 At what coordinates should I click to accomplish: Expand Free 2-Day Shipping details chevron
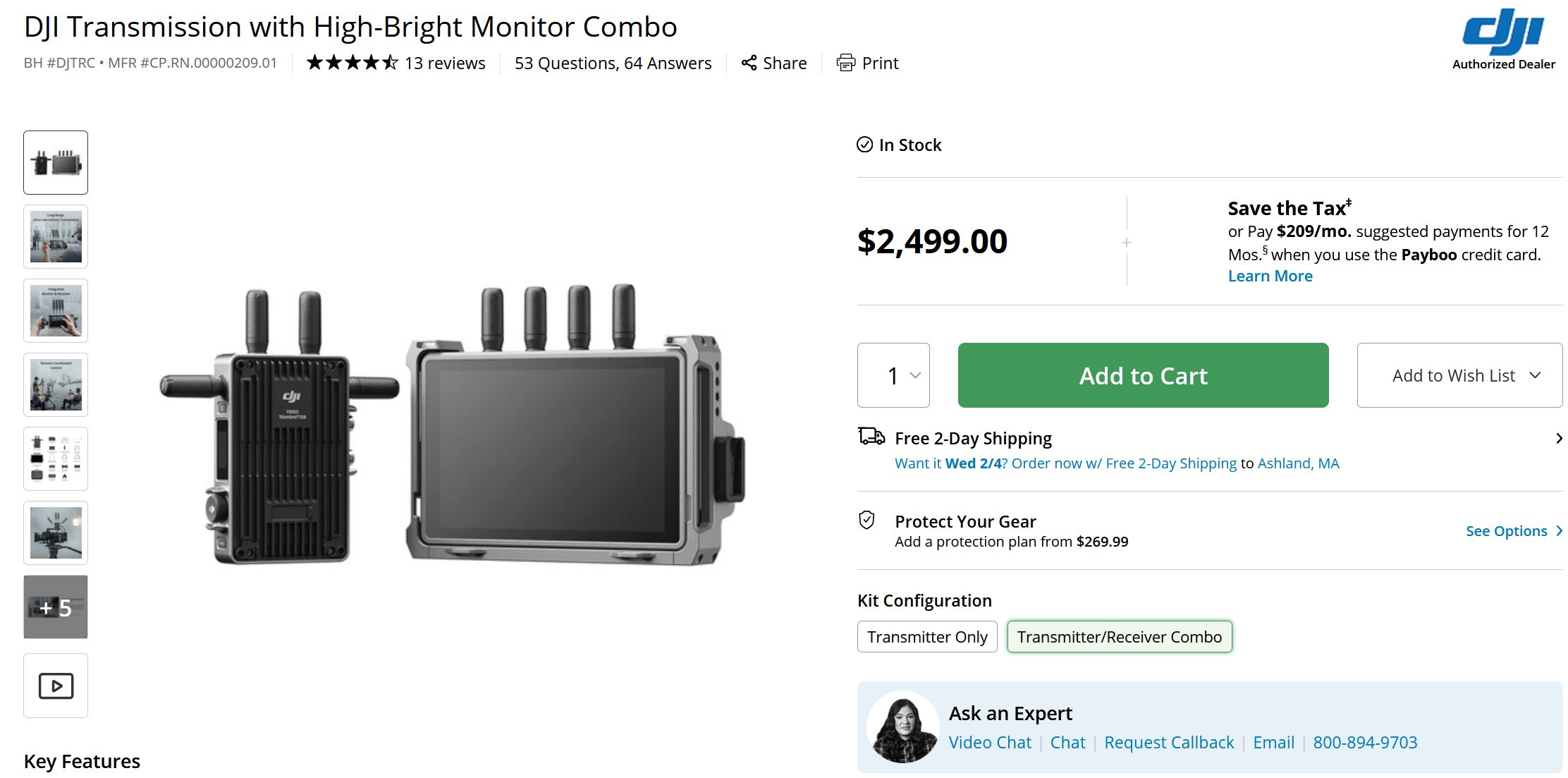pyautogui.click(x=1558, y=439)
